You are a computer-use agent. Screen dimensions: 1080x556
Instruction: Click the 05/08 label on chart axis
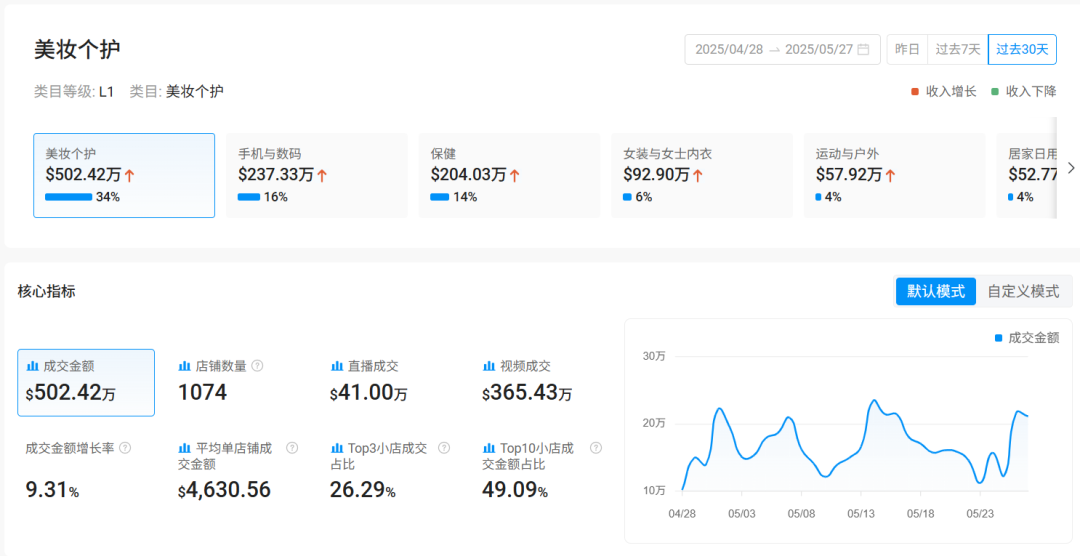click(801, 513)
